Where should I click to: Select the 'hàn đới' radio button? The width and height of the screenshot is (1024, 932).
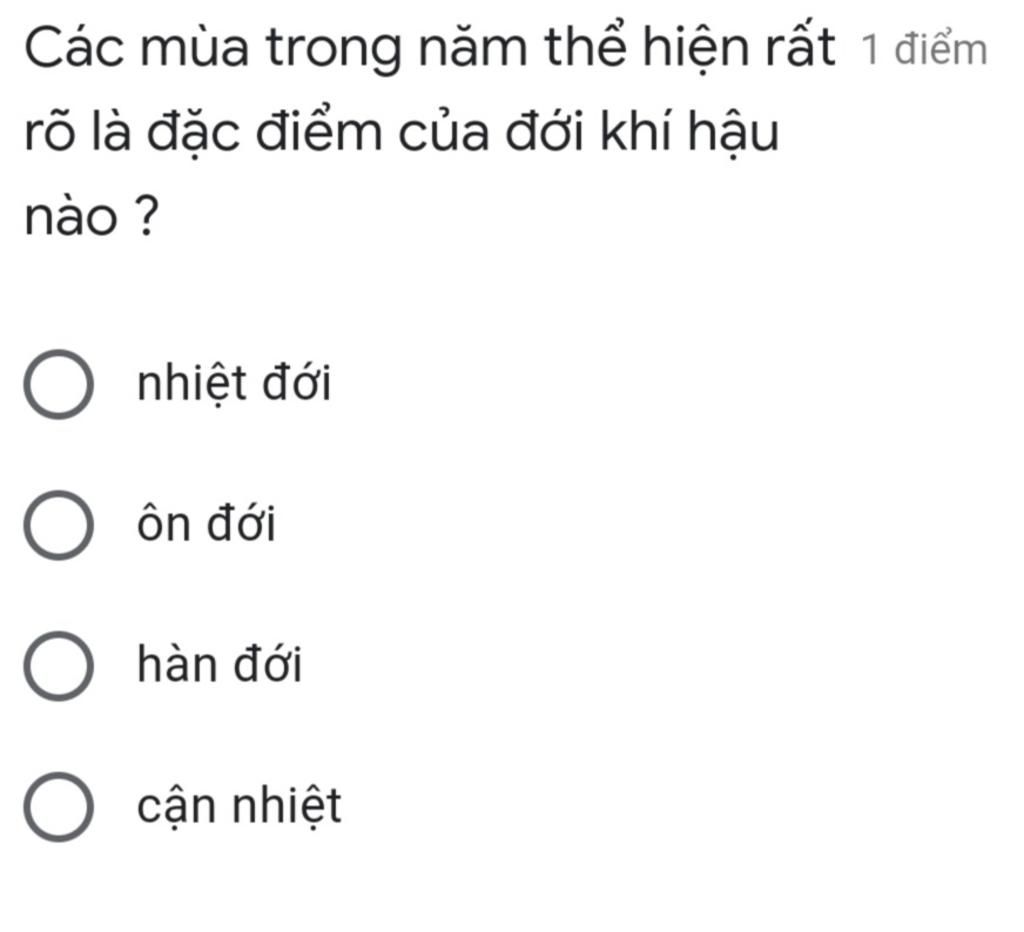pos(58,666)
